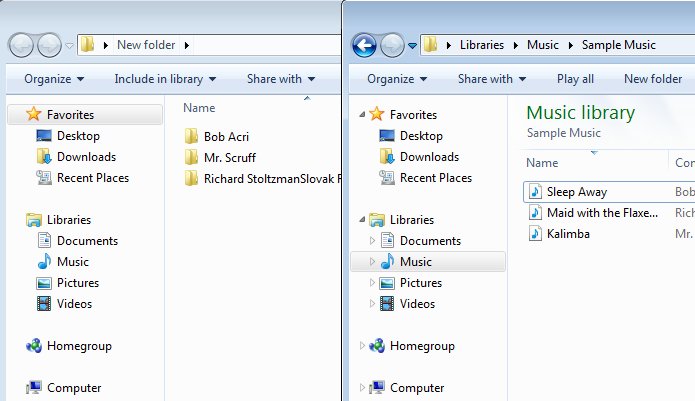The height and width of the screenshot is (401, 695).
Task: Click the Music breadcrumb in the address bar
Action: [x=543, y=45]
